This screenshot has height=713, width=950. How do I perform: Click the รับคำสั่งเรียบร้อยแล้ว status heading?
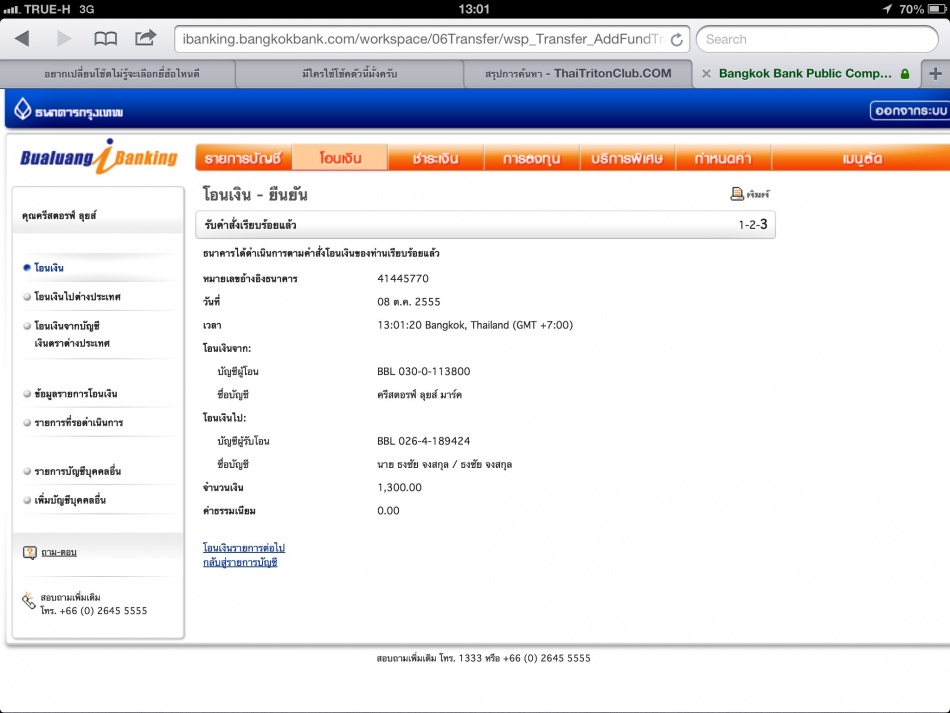(x=250, y=225)
